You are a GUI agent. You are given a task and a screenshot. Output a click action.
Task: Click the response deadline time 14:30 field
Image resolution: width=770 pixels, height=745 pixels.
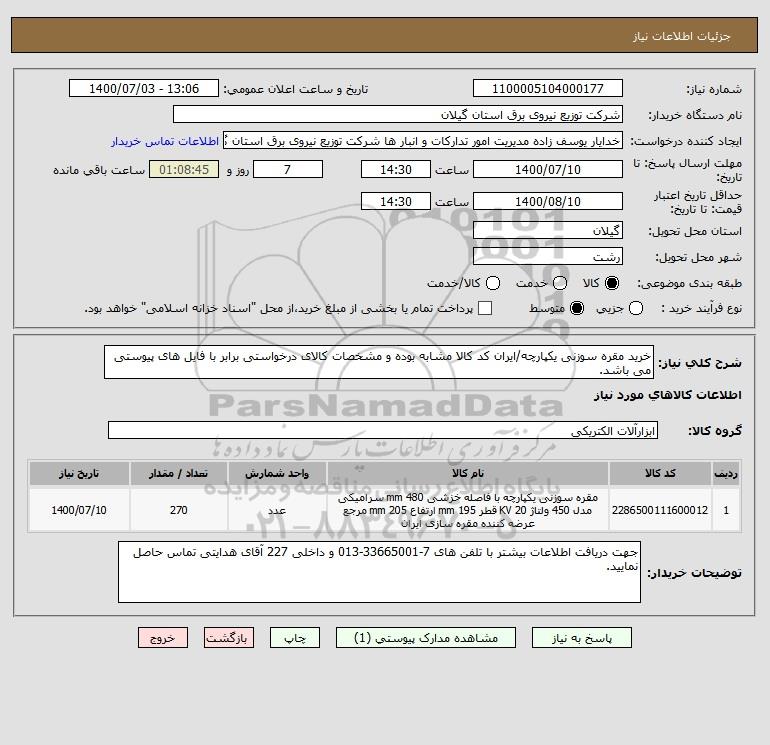pos(396,169)
